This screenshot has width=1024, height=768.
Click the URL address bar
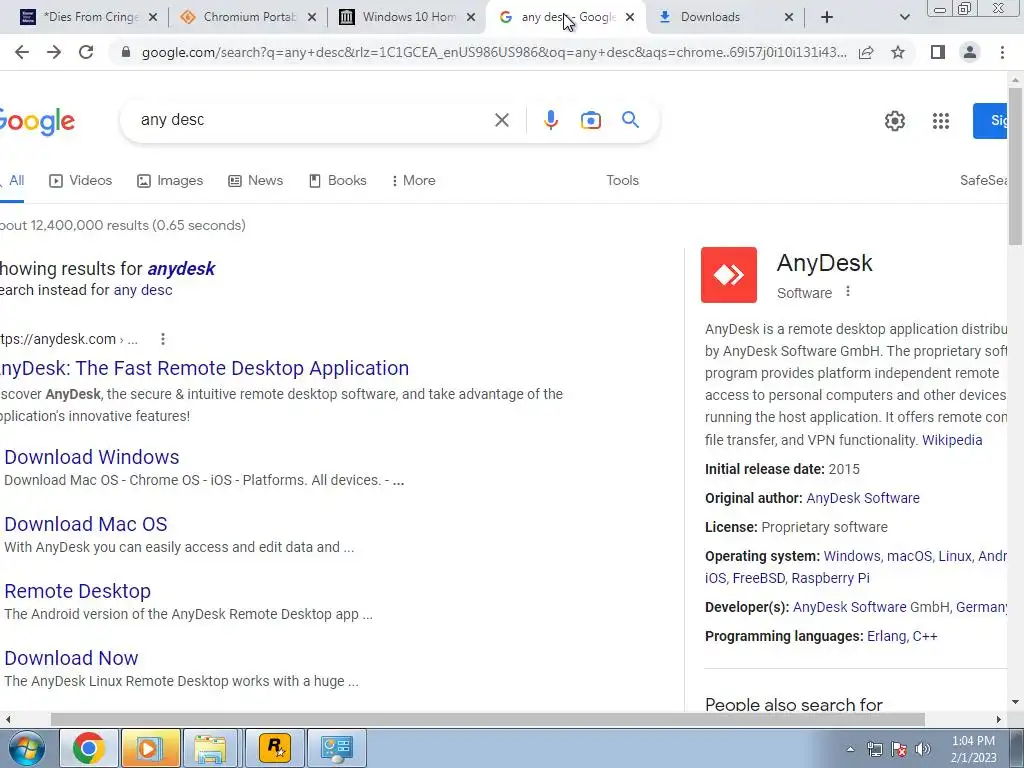coord(494,52)
